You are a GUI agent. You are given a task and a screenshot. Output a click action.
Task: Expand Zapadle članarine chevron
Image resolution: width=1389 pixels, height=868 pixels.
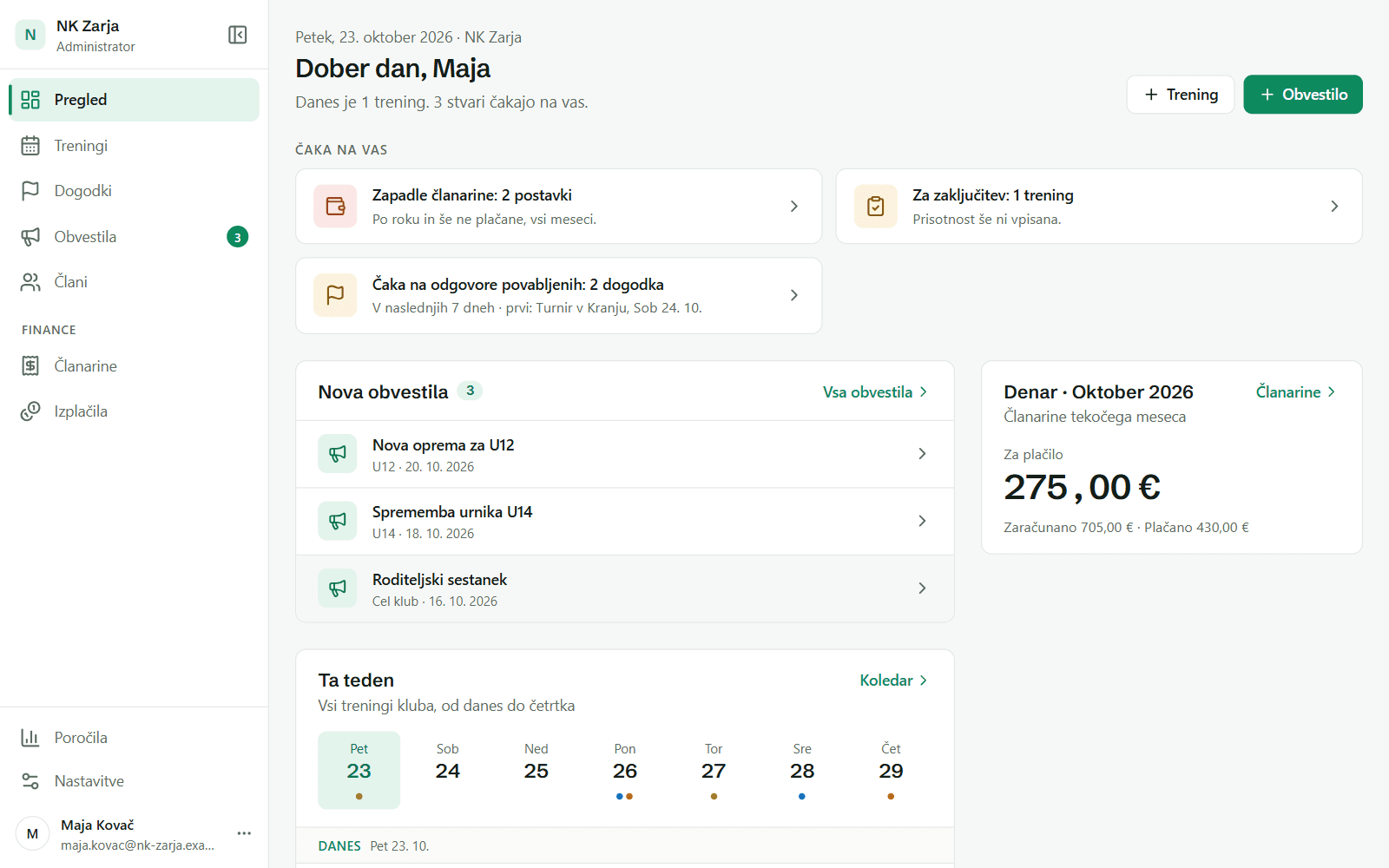(794, 207)
